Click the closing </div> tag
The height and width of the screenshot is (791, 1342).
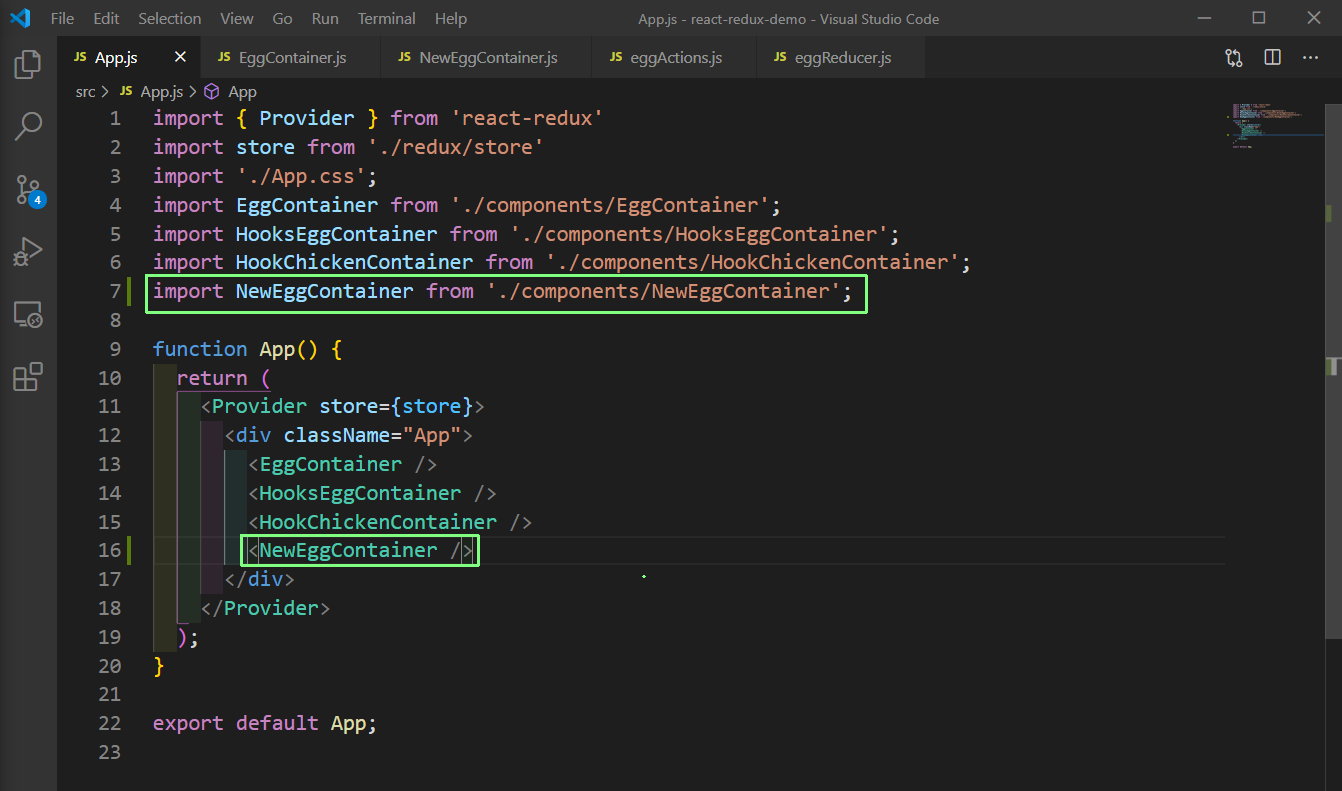click(260, 579)
